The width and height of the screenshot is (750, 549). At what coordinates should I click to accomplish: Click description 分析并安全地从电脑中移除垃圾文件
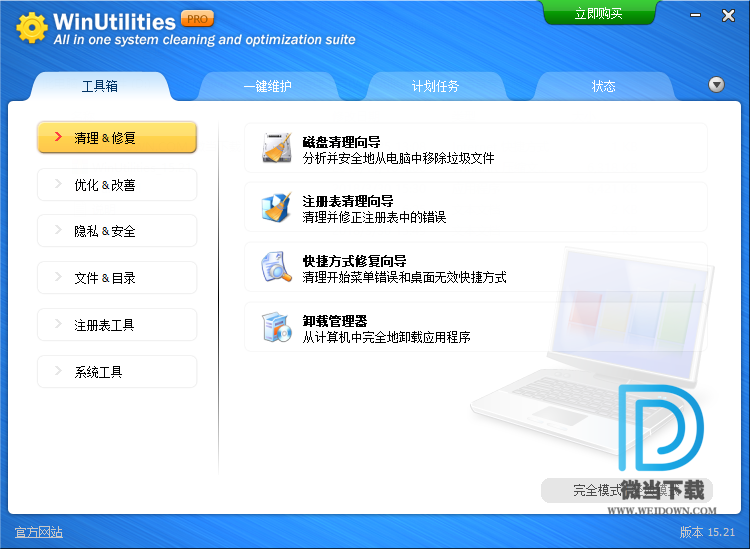tap(398, 158)
